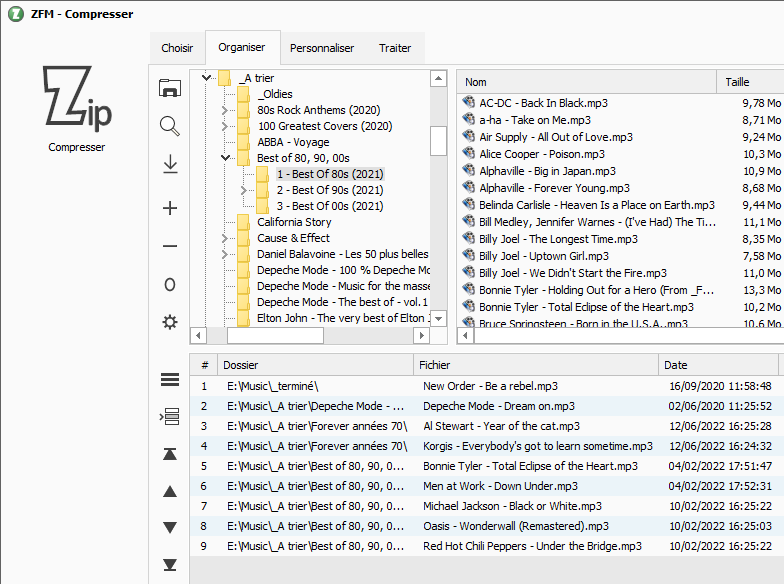
Task: Sort files by the Nom column header
Action: tap(586, 82)
